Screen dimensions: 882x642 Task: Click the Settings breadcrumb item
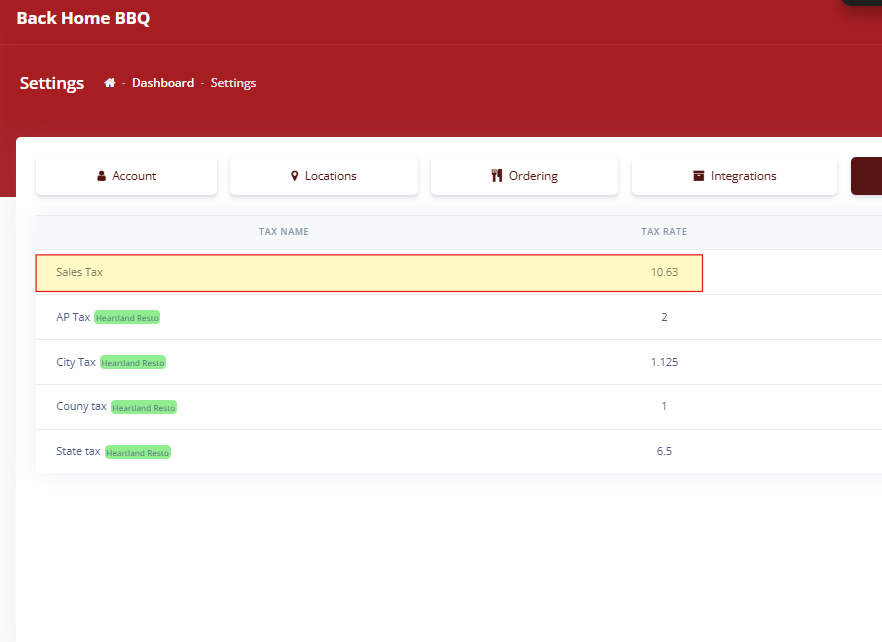233,83
